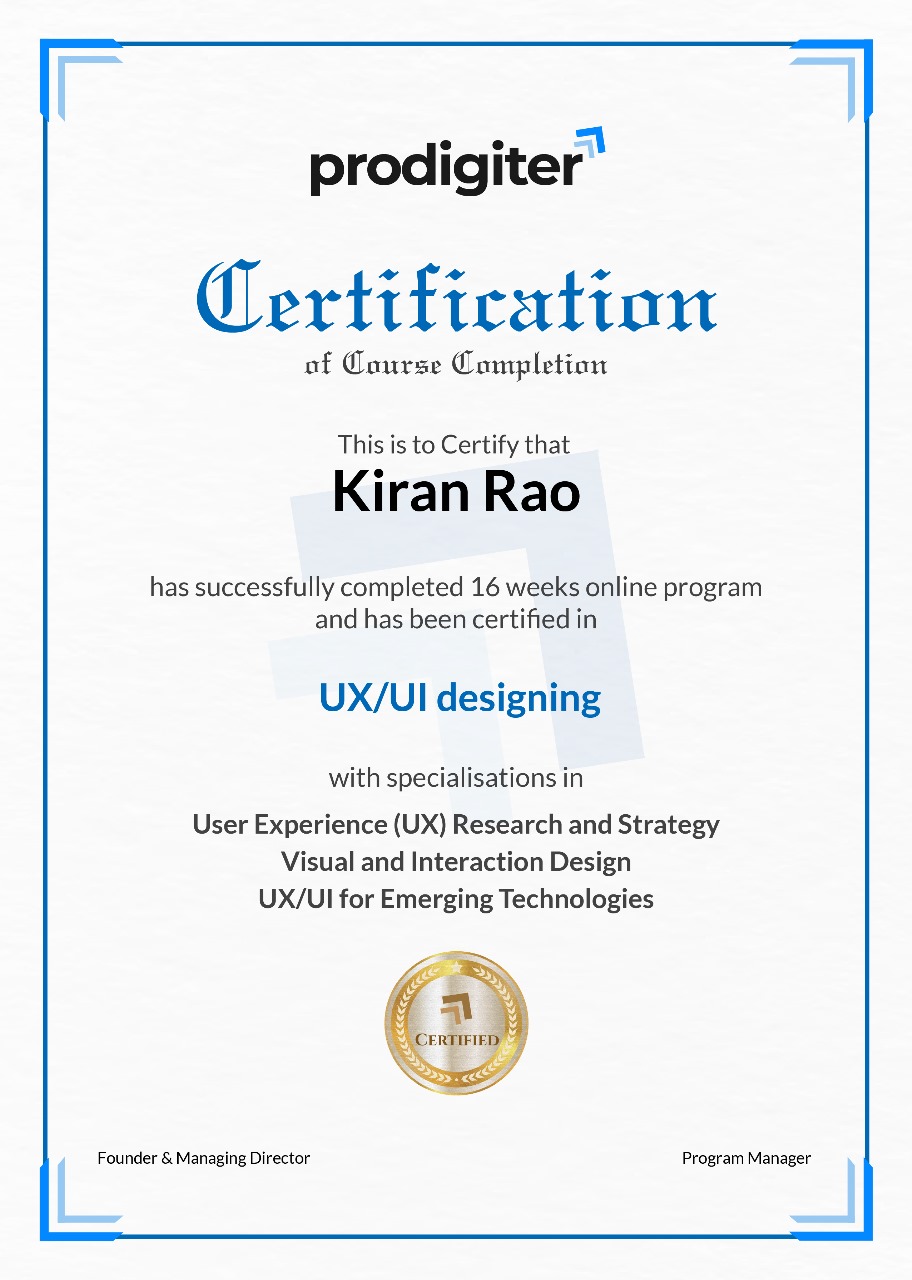Select the UX/UI designing course title
Image resolution: width=912 pixels, height=1280 pixels.
click(x=460, y=697)
